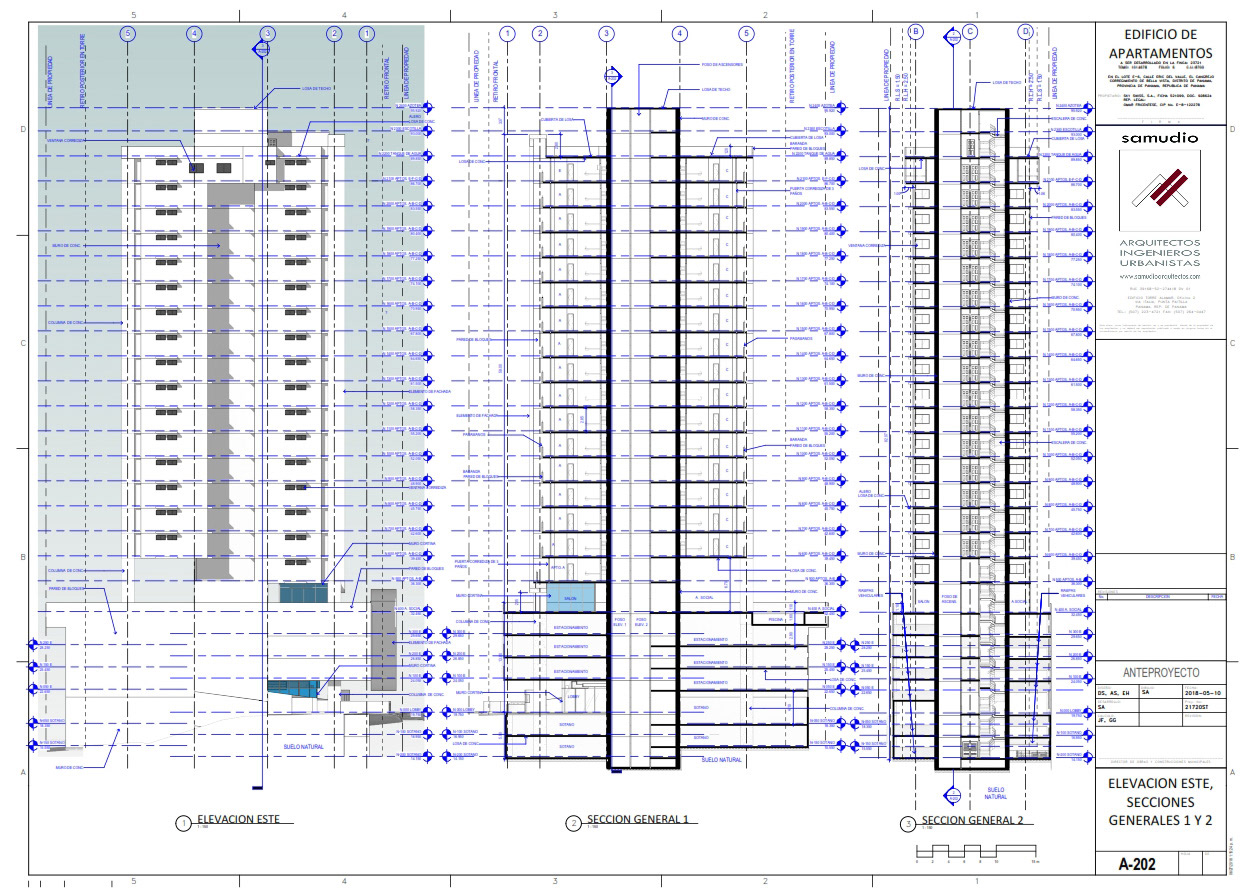The height and width of the screenshot is (896, 1257).
Task: Select the Lobby label in Seccion General 1
Action: [573, 697]
